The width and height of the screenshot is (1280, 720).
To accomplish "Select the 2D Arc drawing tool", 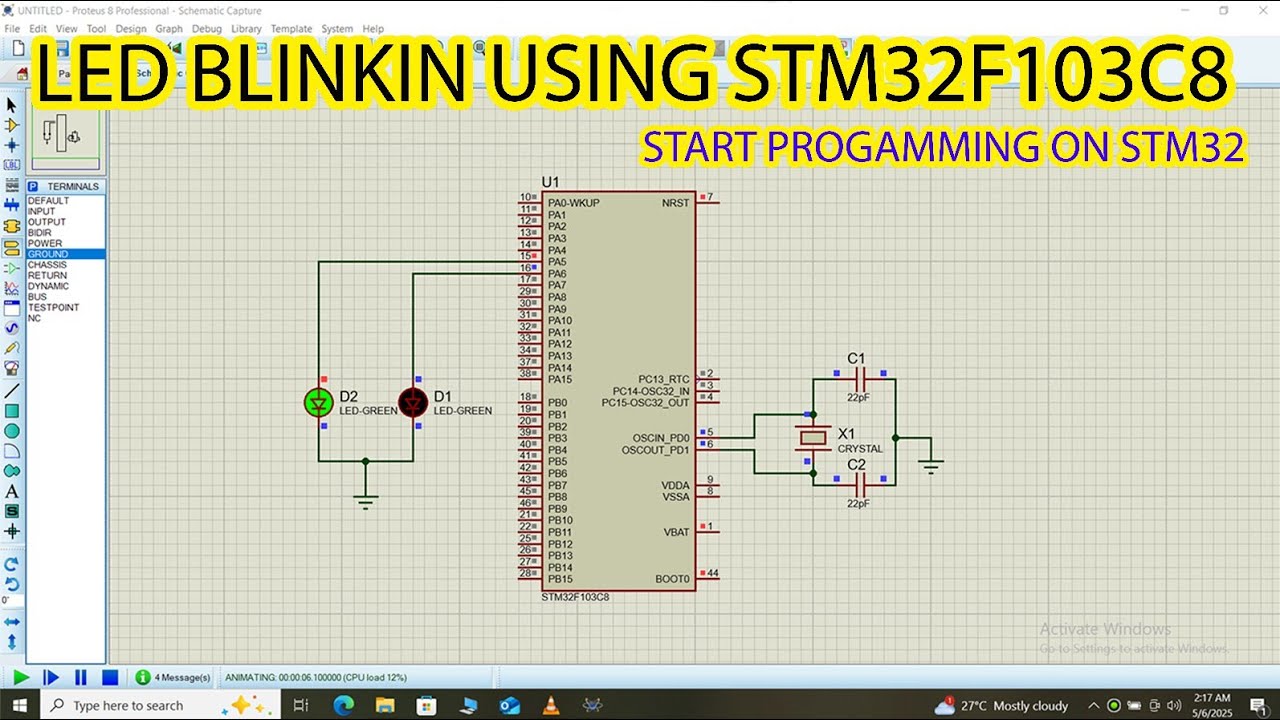I will (12, 450).
